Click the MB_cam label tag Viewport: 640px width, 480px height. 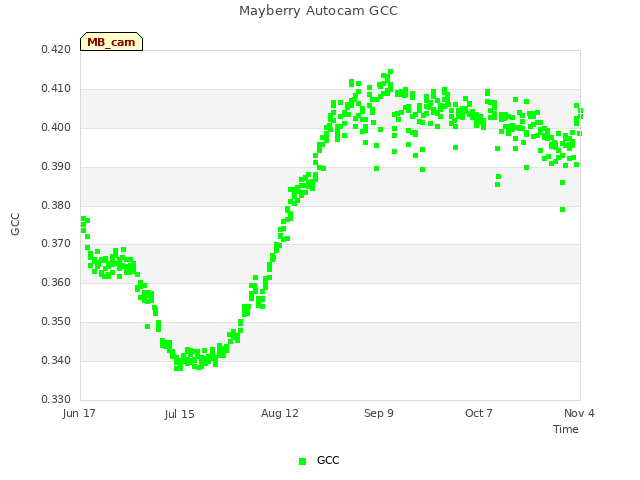coord(111,42)
